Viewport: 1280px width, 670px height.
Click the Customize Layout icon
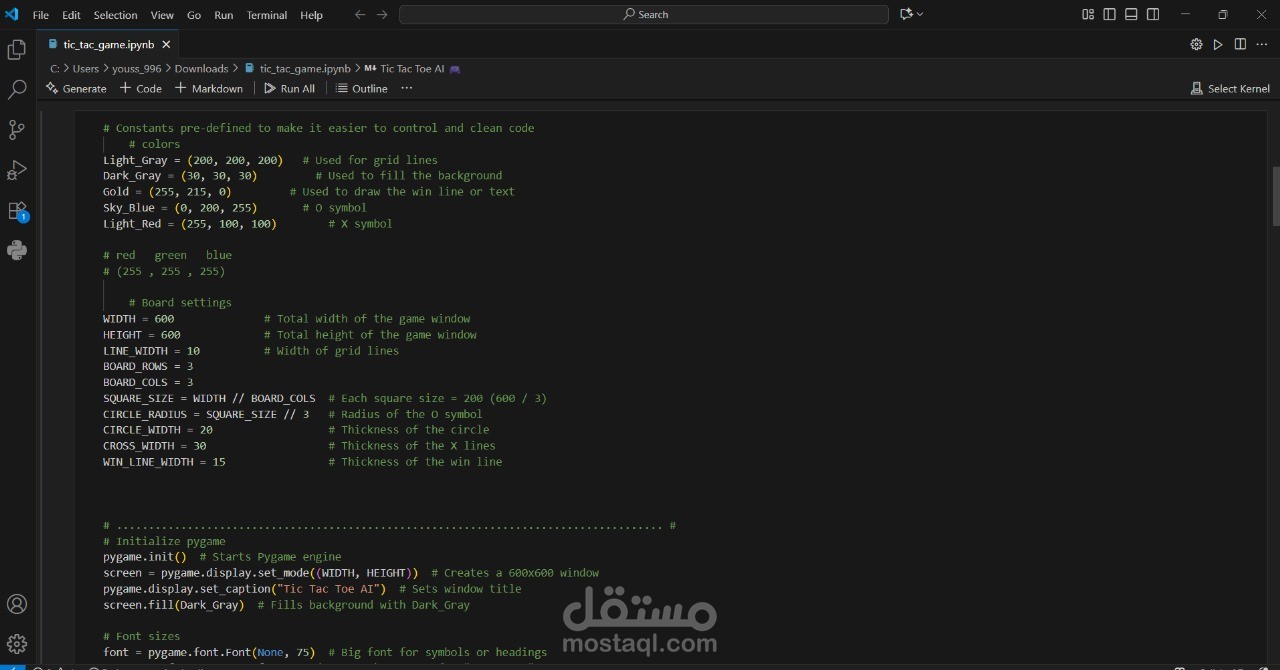pos(1088,14)
